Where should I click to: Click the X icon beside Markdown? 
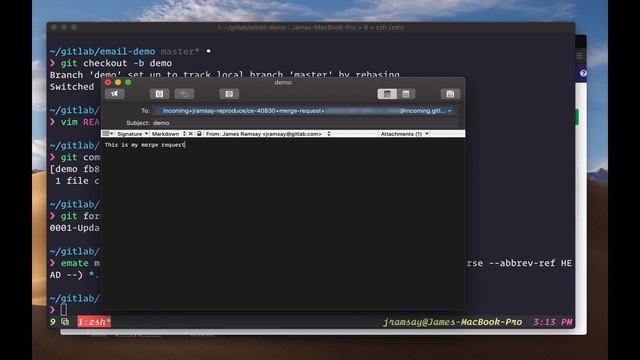pyautogui.click(x=191, y=133)
